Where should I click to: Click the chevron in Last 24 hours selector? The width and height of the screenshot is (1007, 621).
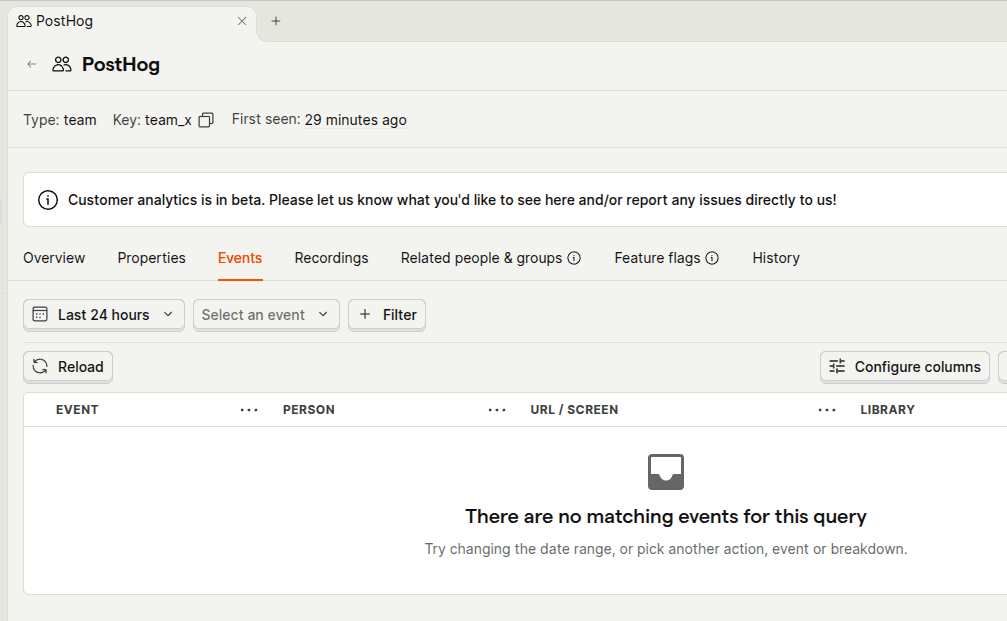click(x=168, y=314)
